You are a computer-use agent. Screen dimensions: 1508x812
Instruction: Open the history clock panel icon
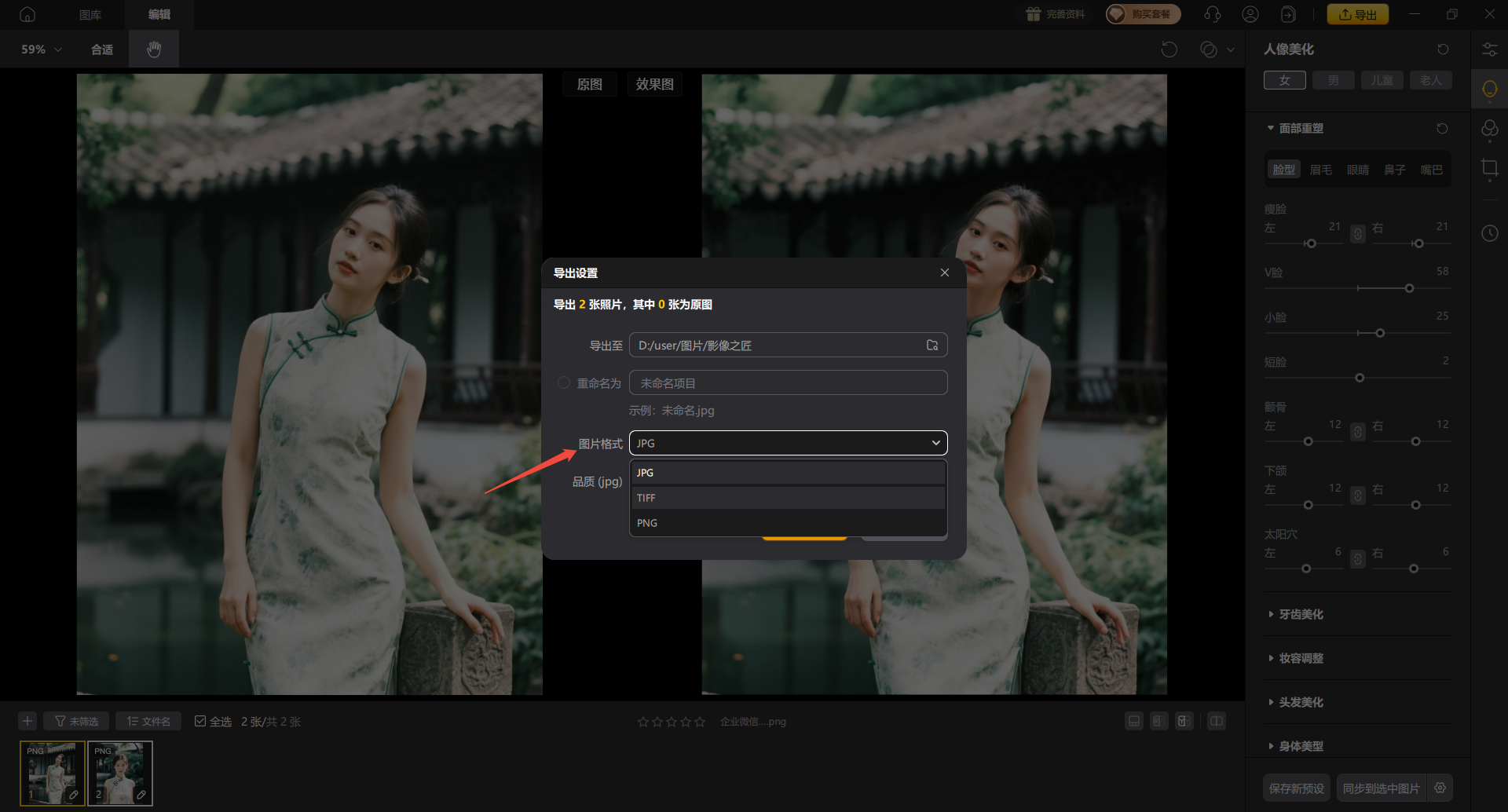click(x=1489, y=233)
